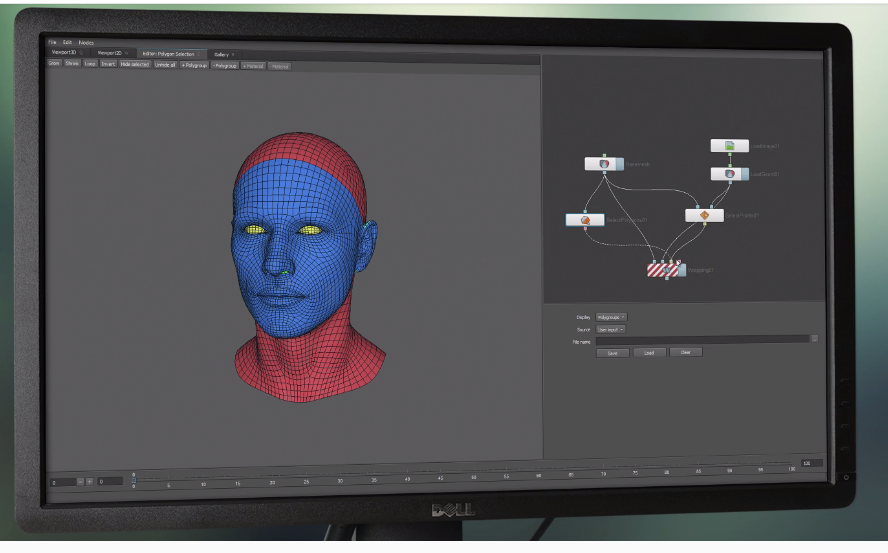Select the LoadImage01 node icon
Image resolution: width=888 pixels, height=553 pixels.
click(729, 146)
